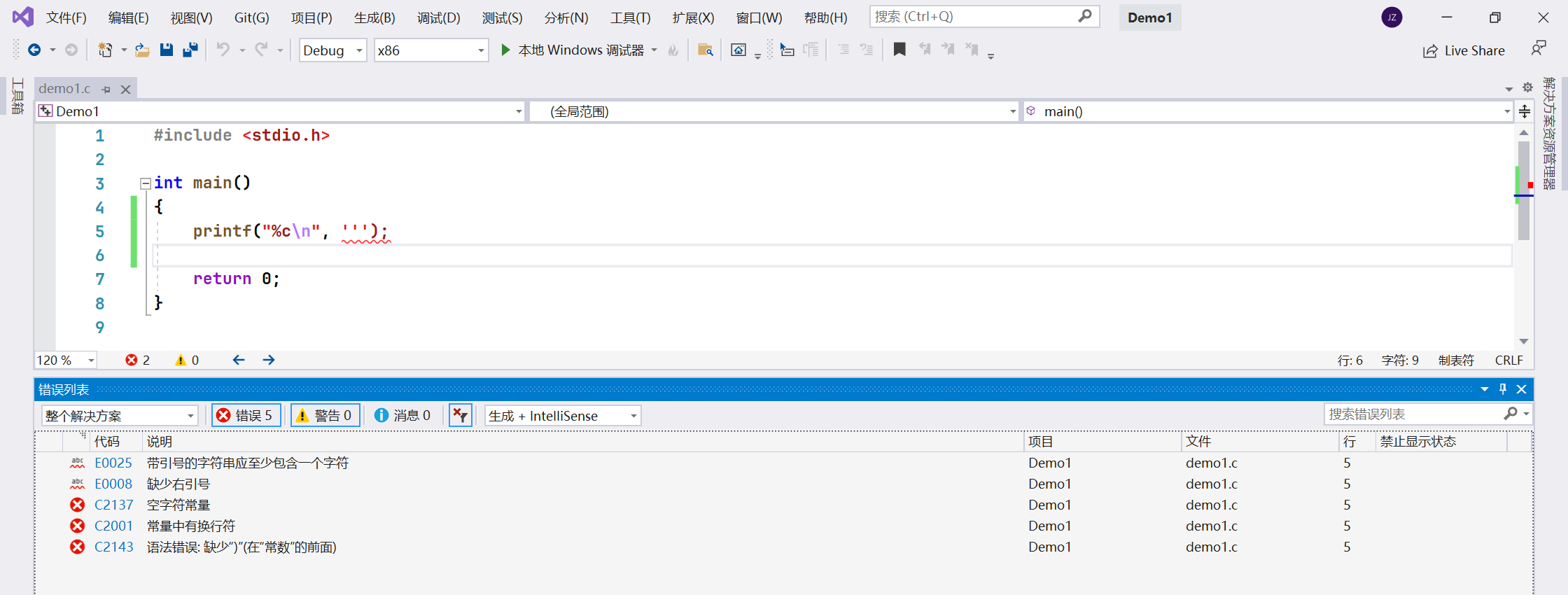Viewport: 1568px width, 595px height.
Task: Click the Open File folder icon
Action: click(x=142, y=50)
